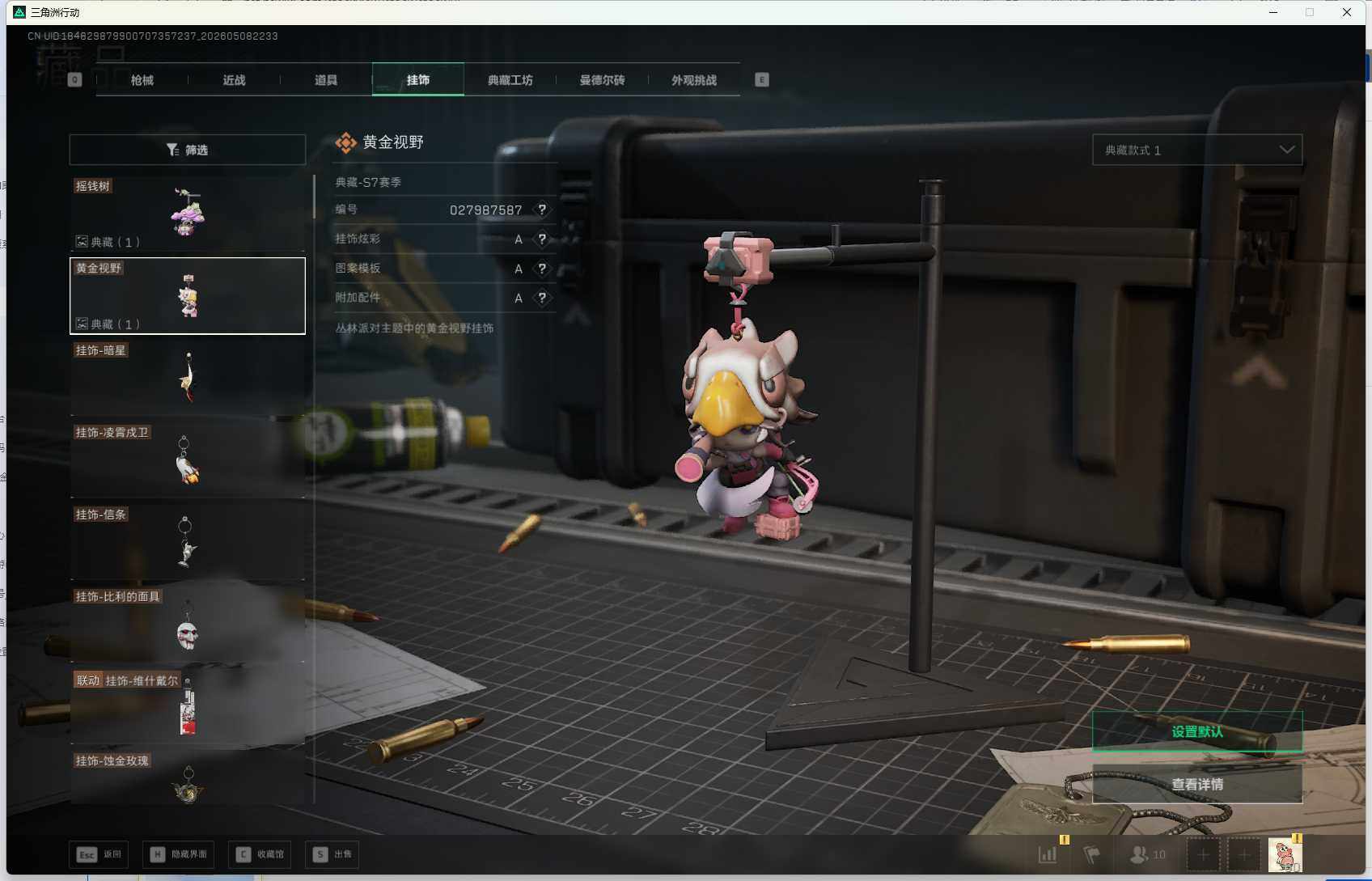Screen dimensions: 1372x881
Task: Click the E next-tab key icon
Action: 761,79
